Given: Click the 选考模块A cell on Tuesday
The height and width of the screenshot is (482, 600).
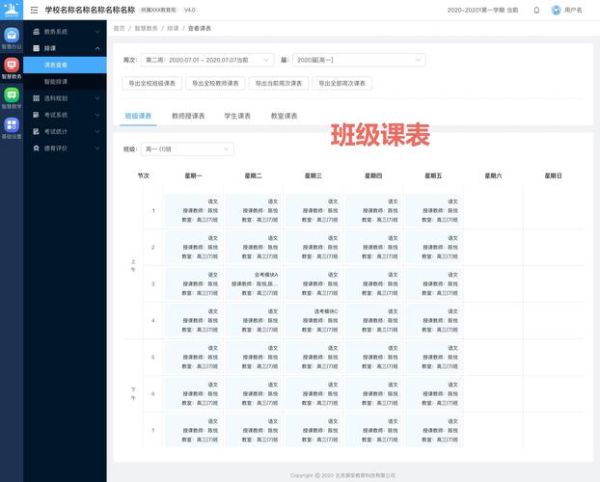Looking at the screenshot, I should tap(253, 284).
